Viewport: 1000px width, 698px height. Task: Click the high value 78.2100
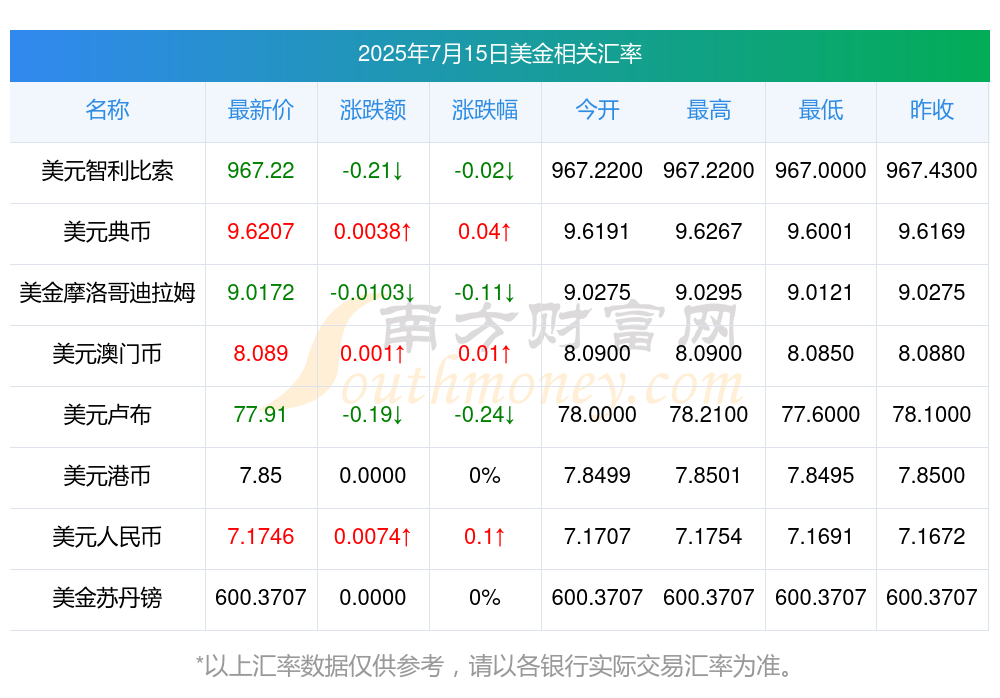[x=709, y=415]
